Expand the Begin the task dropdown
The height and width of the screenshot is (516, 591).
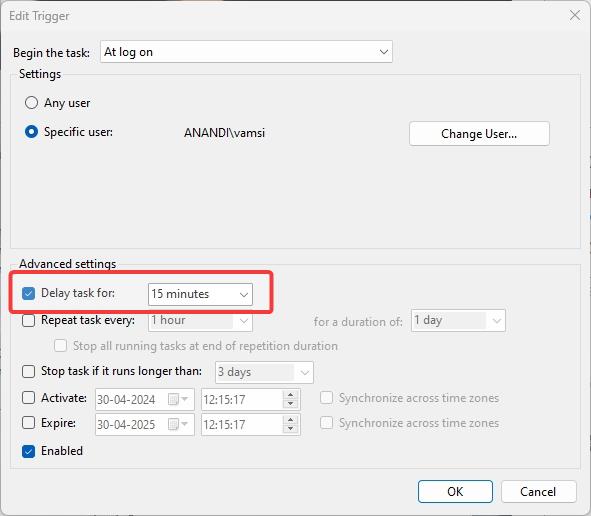[246, 52]
